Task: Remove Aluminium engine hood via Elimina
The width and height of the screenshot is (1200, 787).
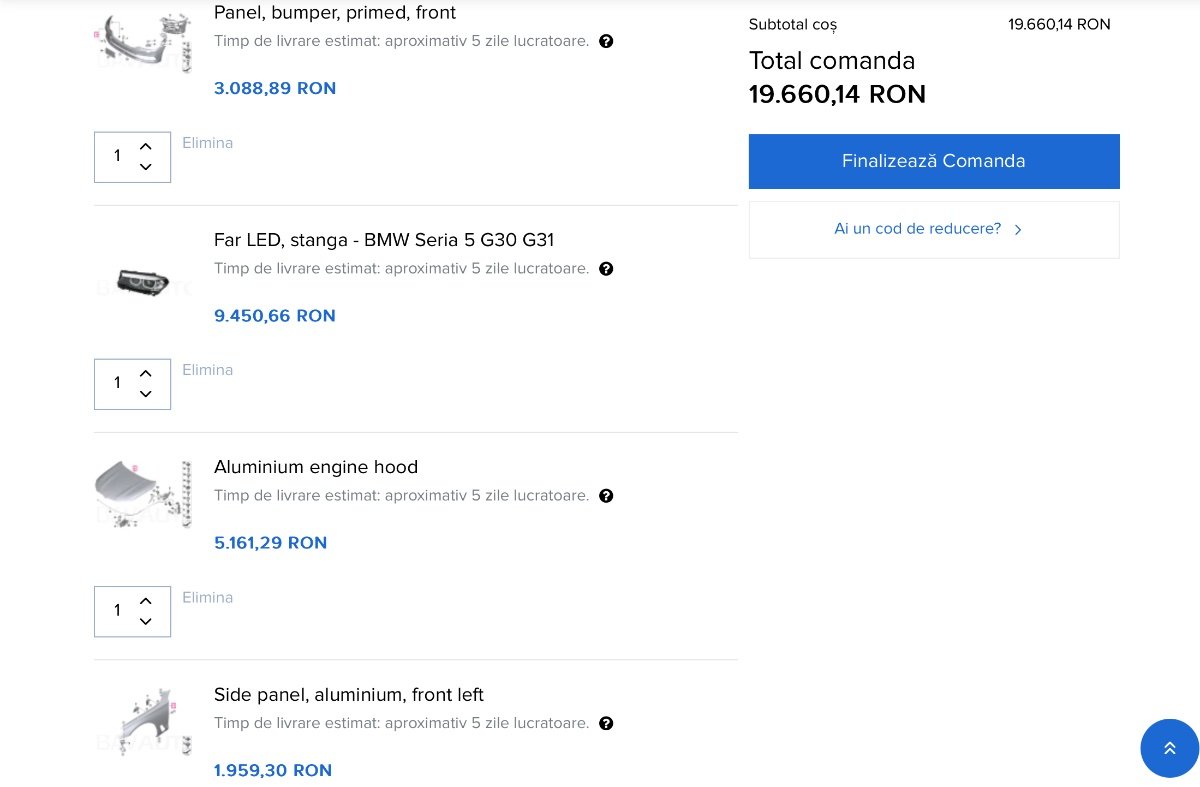Action: [x=207, y=597]
